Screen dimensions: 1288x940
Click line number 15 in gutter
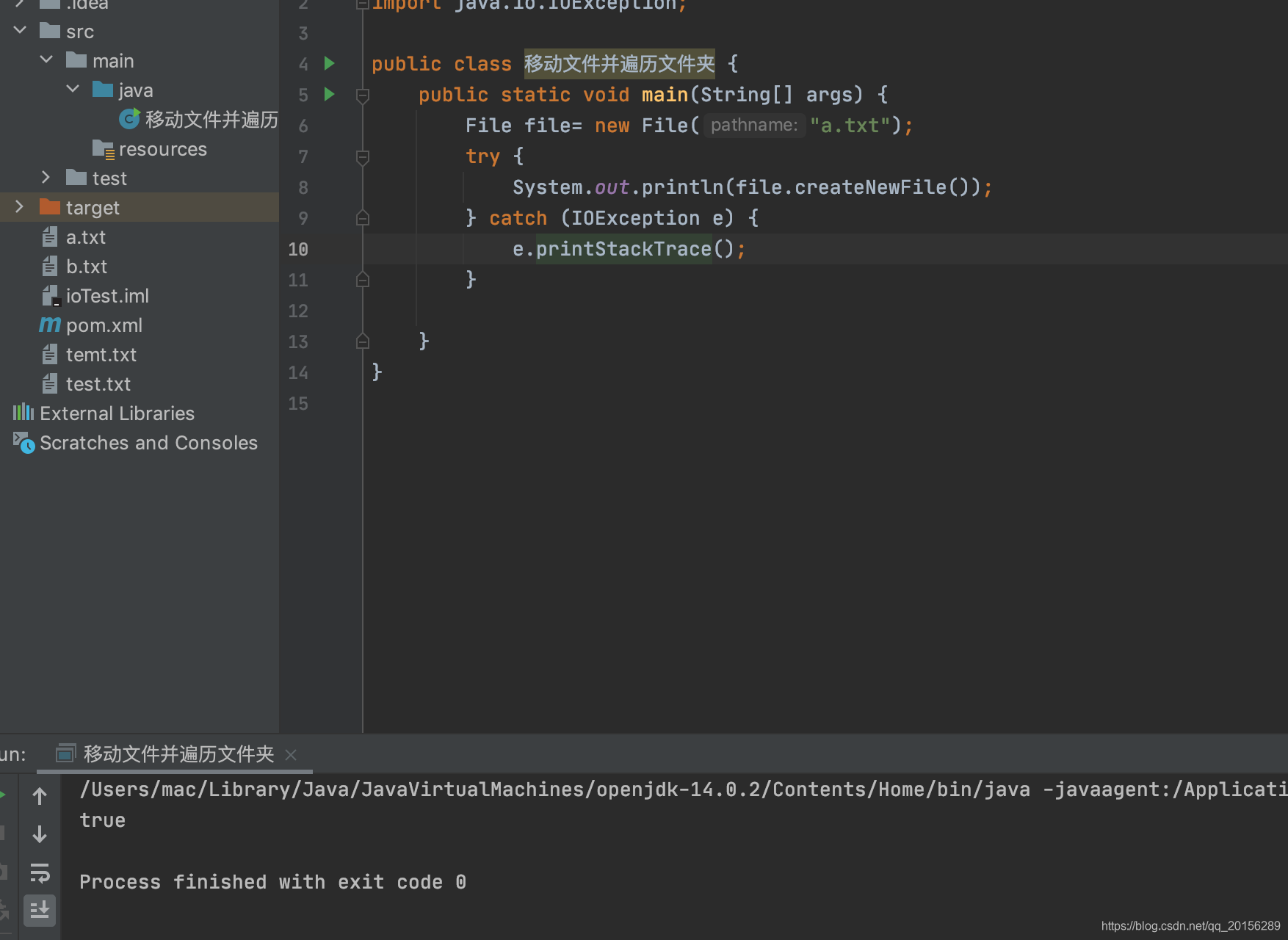[x=298, y=403]
